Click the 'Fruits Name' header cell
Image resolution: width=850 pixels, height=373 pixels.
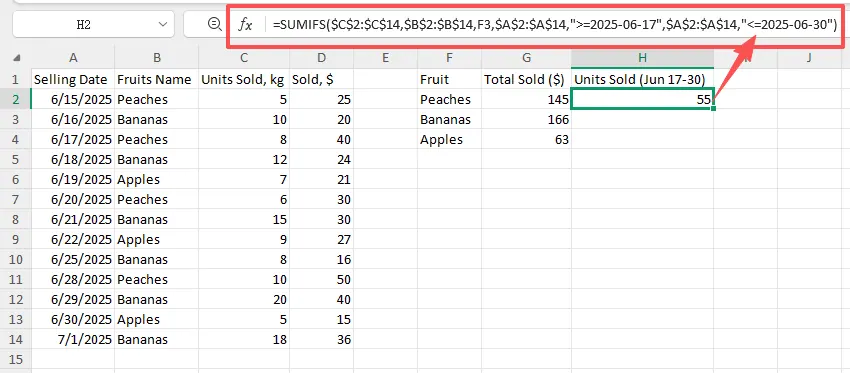point(157,80)
